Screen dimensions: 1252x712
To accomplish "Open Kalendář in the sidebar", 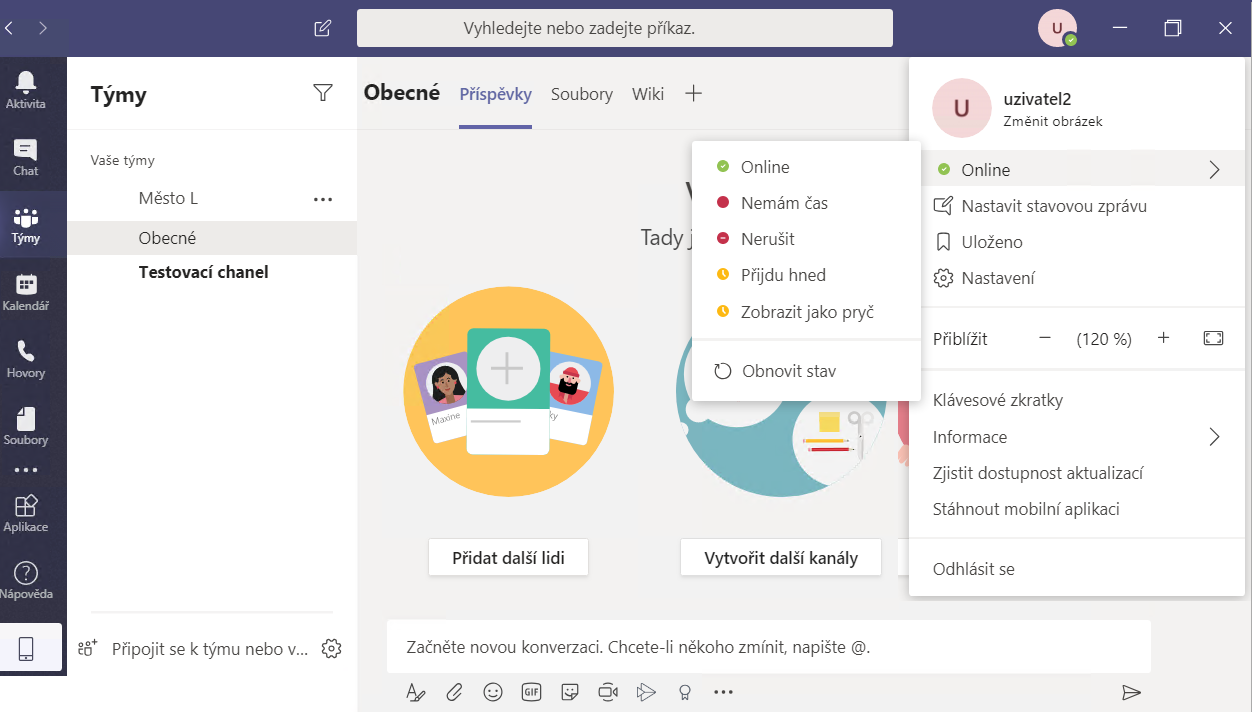I will point(26,292).
